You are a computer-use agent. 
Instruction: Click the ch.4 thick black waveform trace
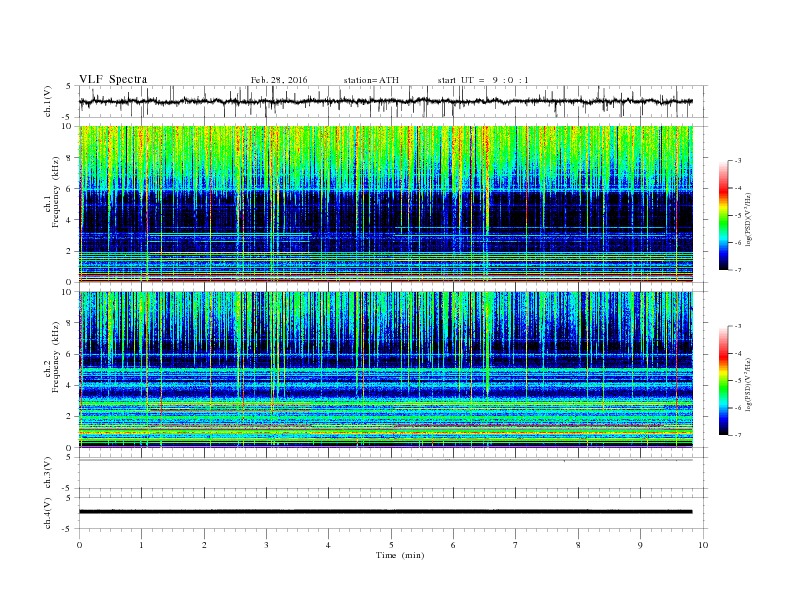[x=385, y=512]
